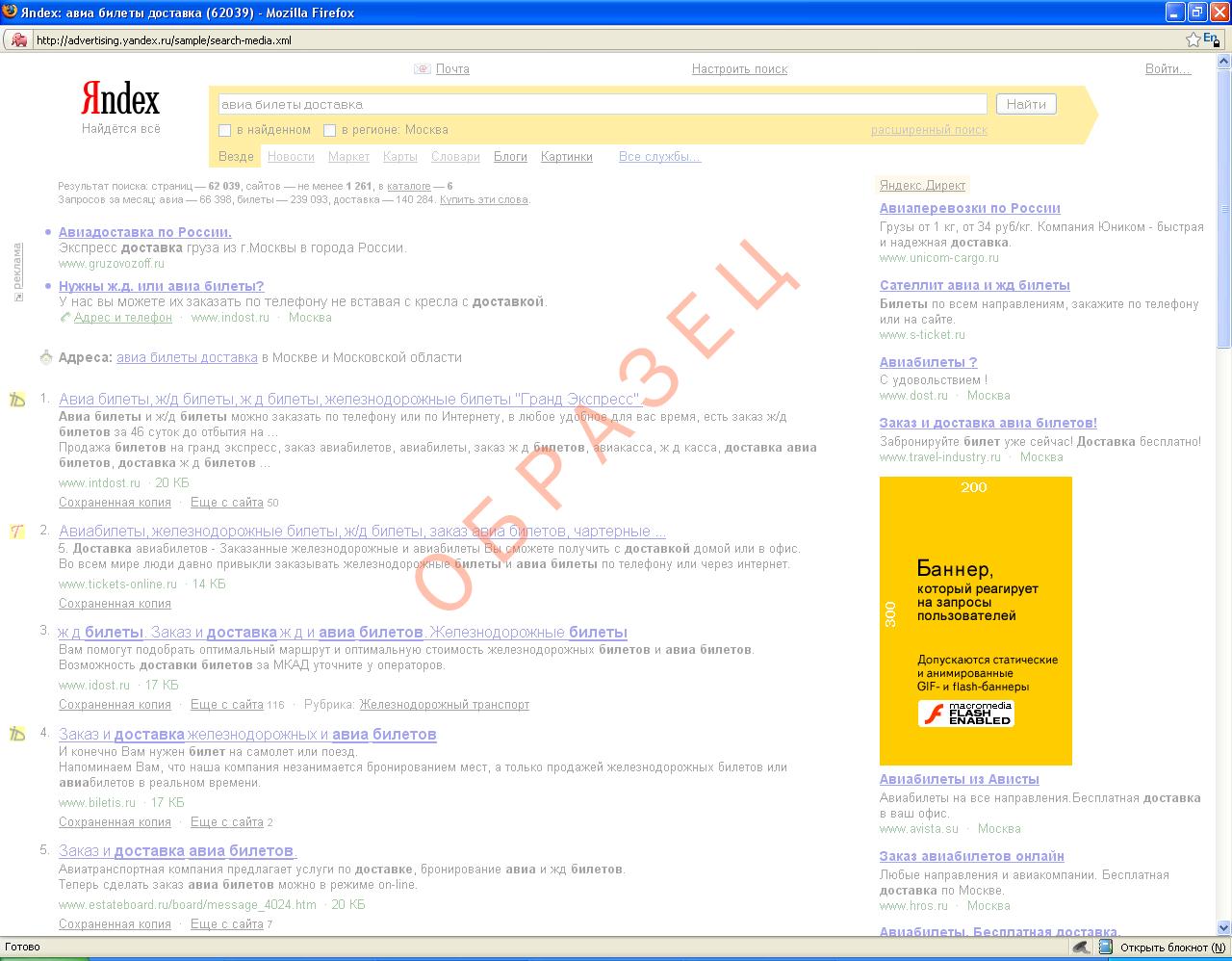The image size is (1232, 961).
Task: Open the Гранд Экспресс search result title
Action: (x=349, y=400)
